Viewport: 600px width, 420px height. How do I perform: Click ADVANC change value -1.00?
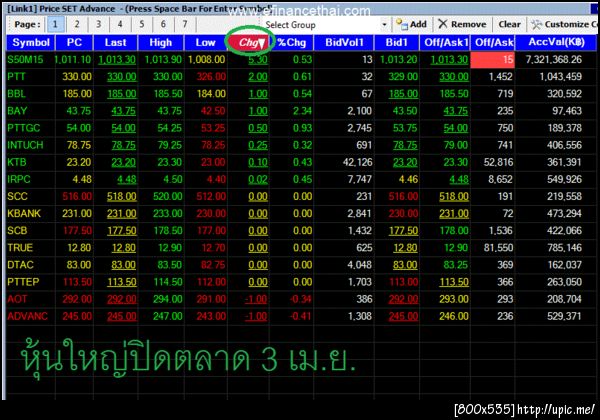[x=256, y=316]
